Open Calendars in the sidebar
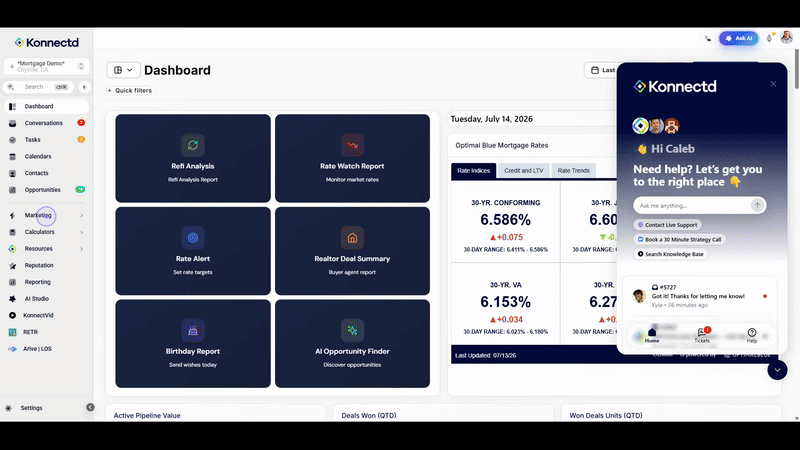Viewport: 800px width, 450px height. pyautogui.click(x=46, y=157)
